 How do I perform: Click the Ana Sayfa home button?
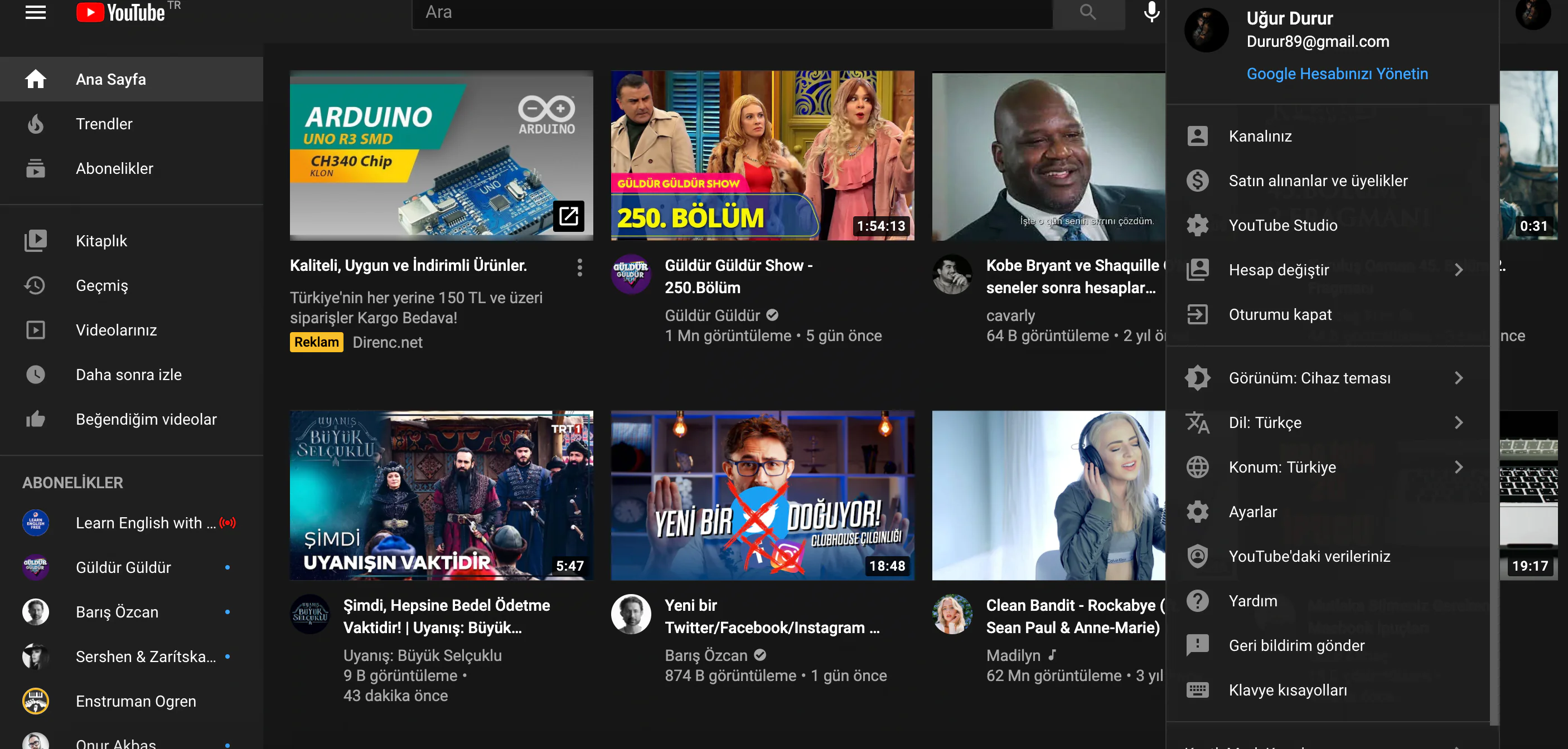point(110,79)
